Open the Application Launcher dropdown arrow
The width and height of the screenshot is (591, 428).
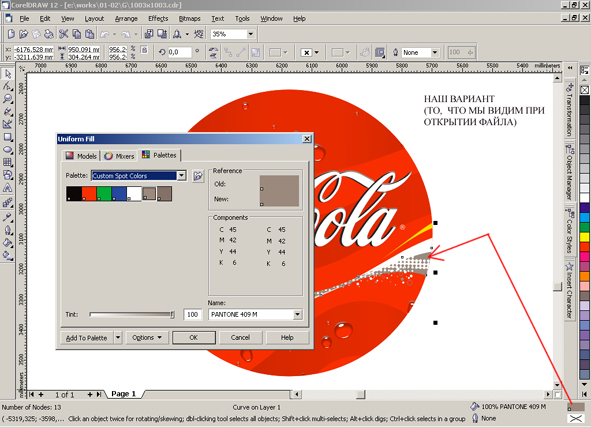tap(187, 34)
